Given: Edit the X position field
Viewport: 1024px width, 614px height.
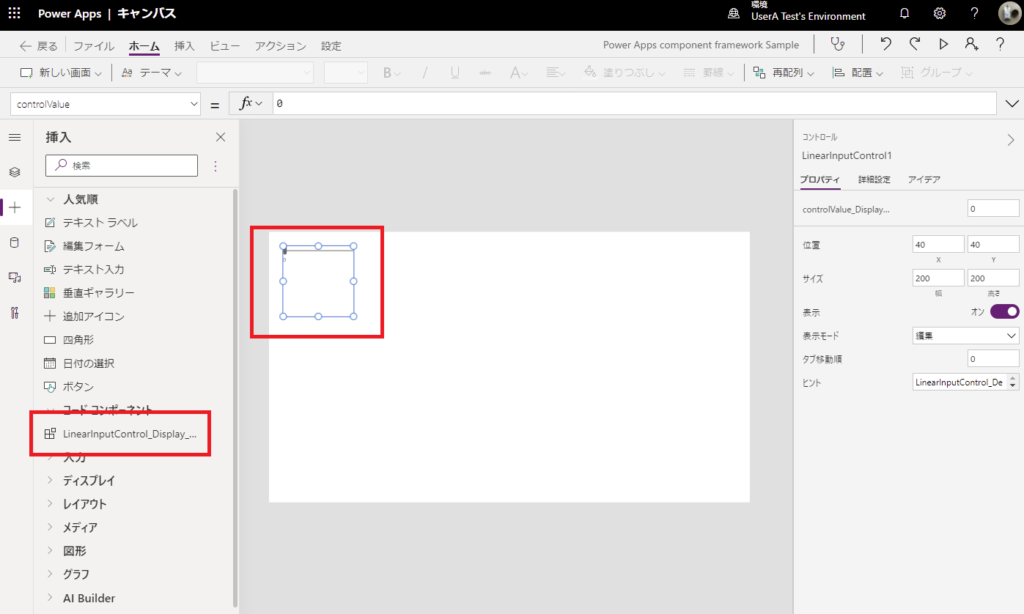Looking at the screenshot, I should (x=938, y=244).
